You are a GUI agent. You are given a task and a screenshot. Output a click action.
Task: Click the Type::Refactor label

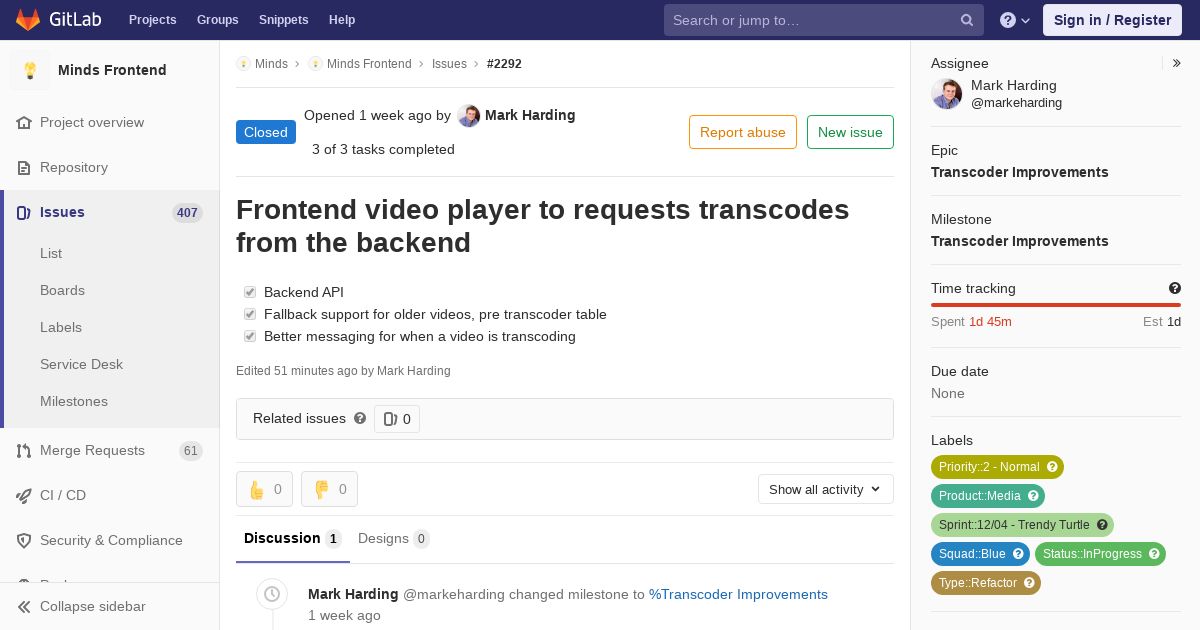point(986,583)
